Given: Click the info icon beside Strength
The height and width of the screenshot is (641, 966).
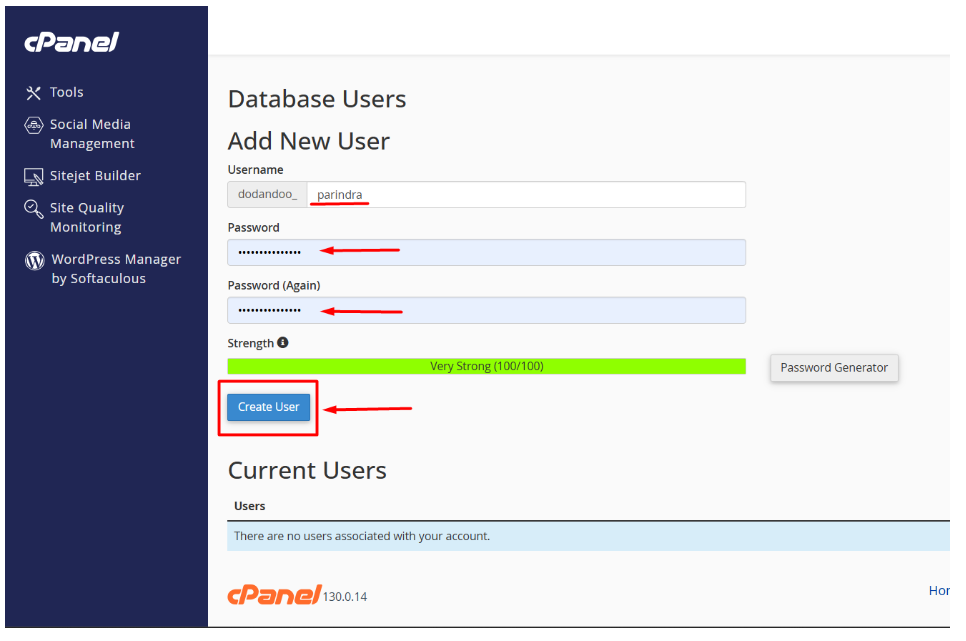Looking at the screenshot, I should pos(283,343).
